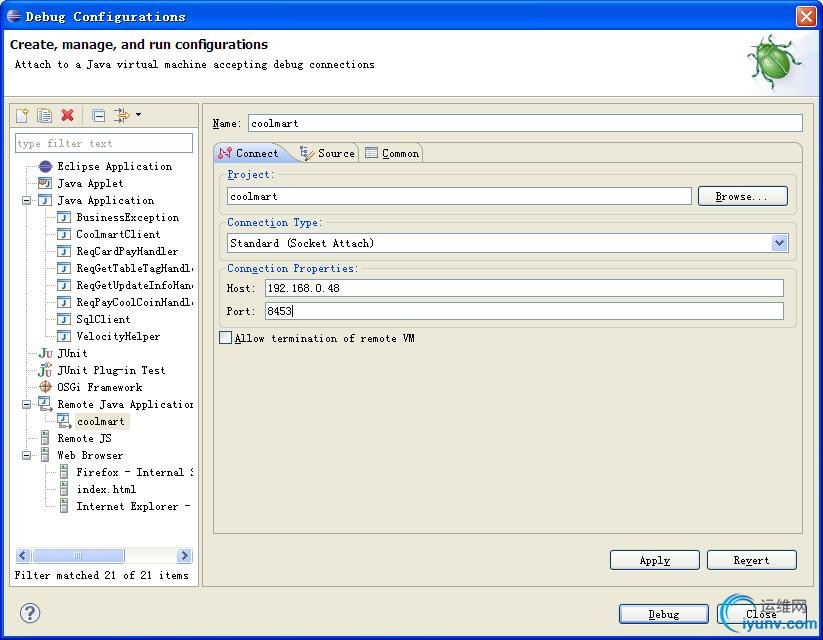Select the Eclipse Application entry

coord(114,166)
